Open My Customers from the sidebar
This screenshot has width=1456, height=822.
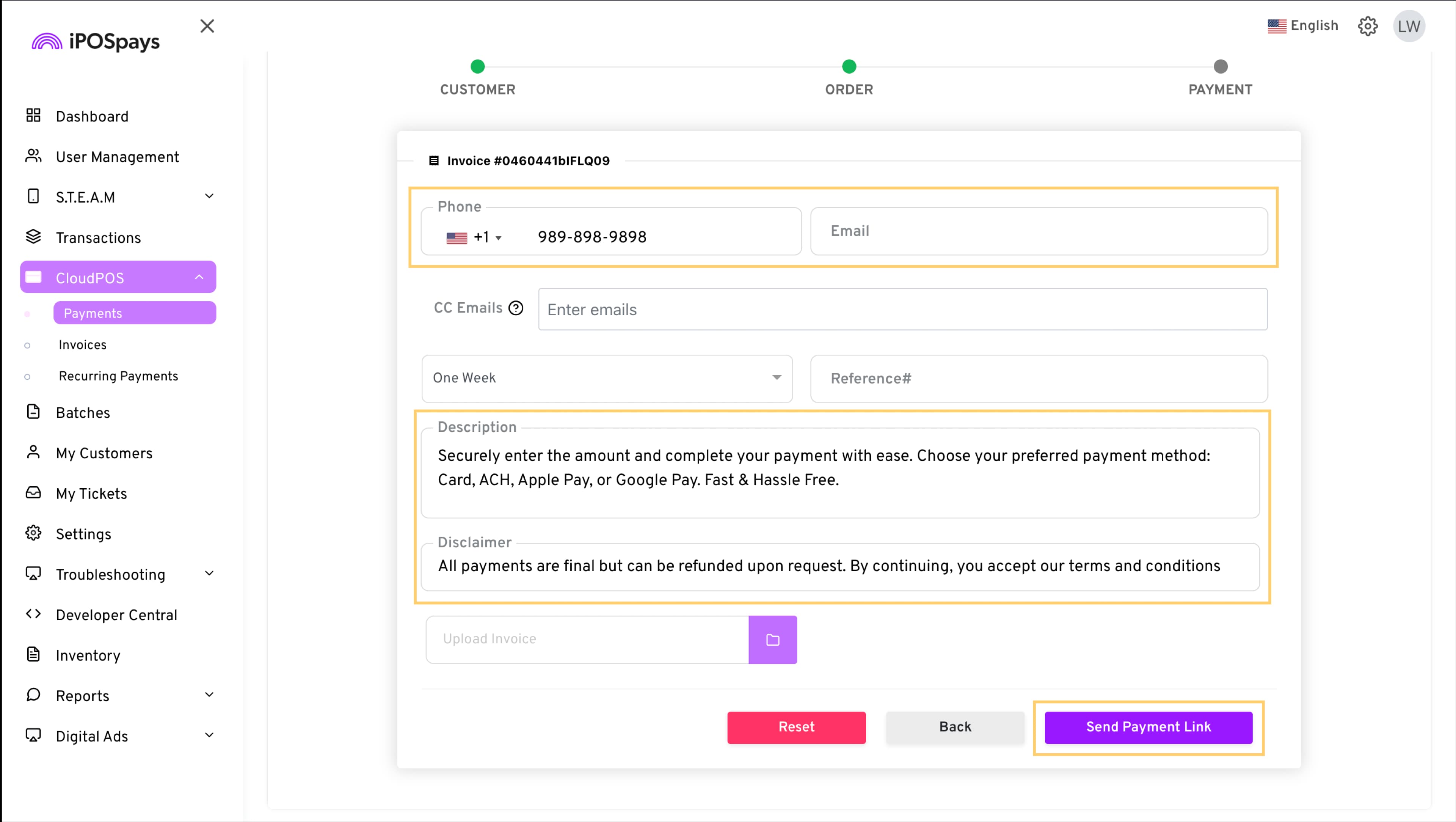(x=104, y=453)
